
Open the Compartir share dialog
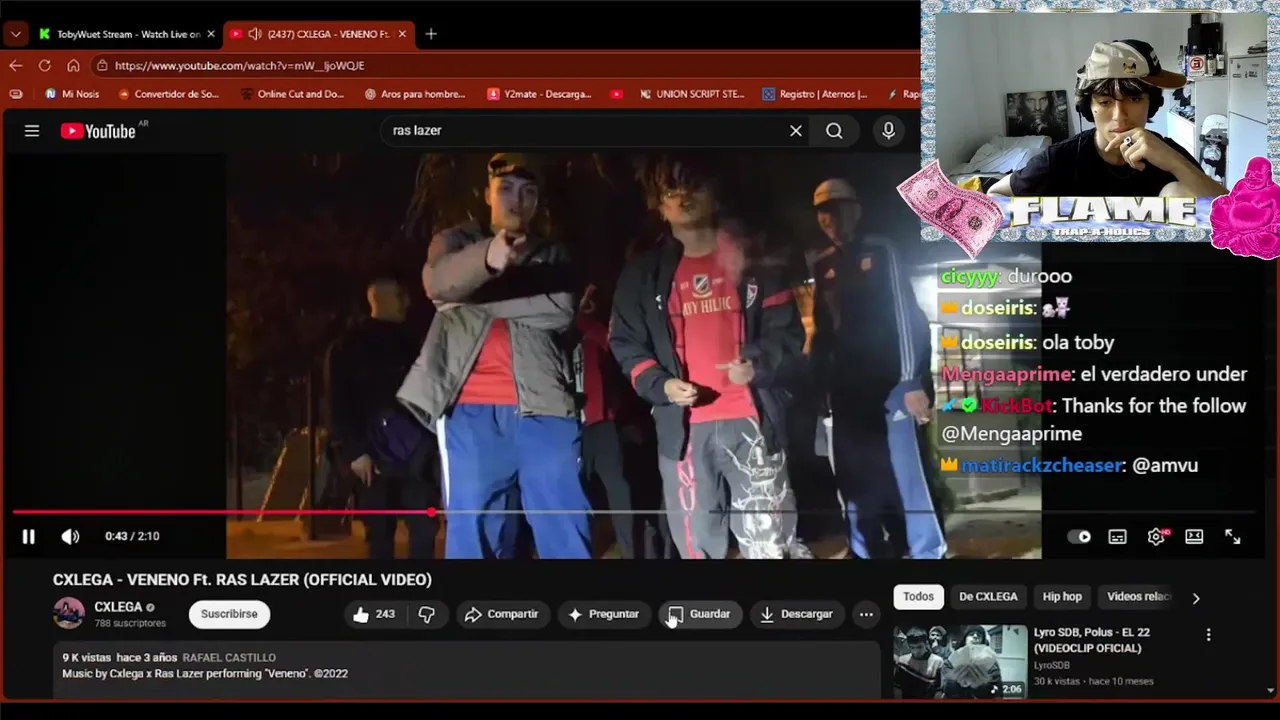pos(502,614)
